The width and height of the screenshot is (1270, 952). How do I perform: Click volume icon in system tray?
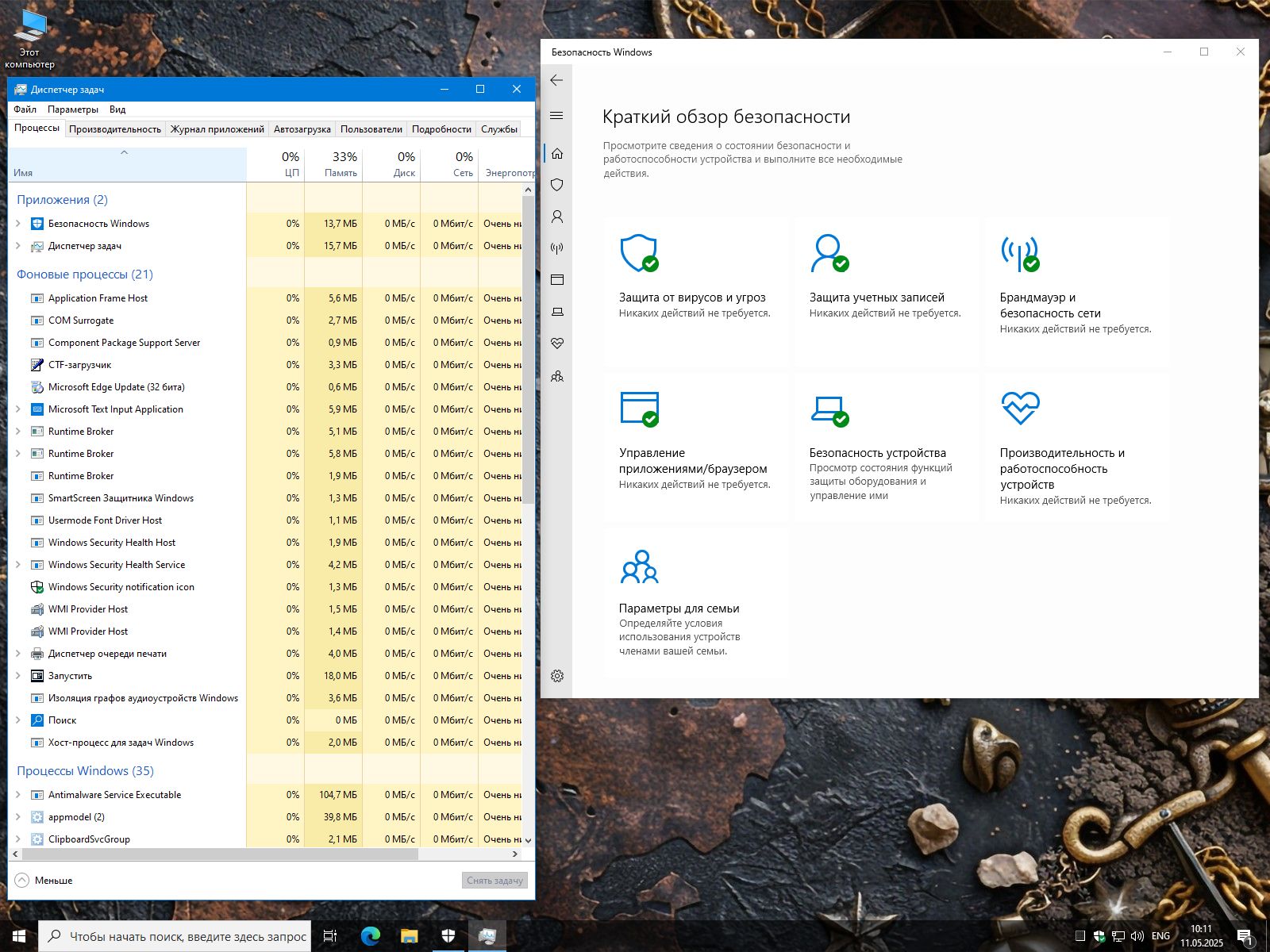(x=1137, y=936)
